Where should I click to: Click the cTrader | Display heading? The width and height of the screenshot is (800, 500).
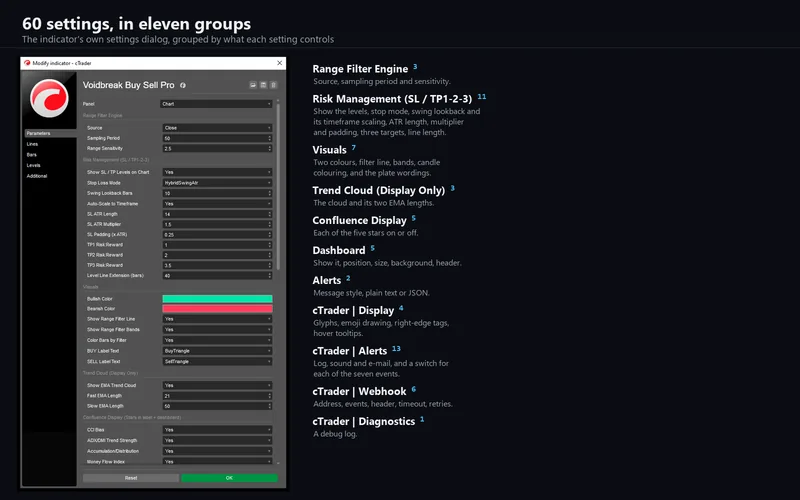tap(354, 311)
